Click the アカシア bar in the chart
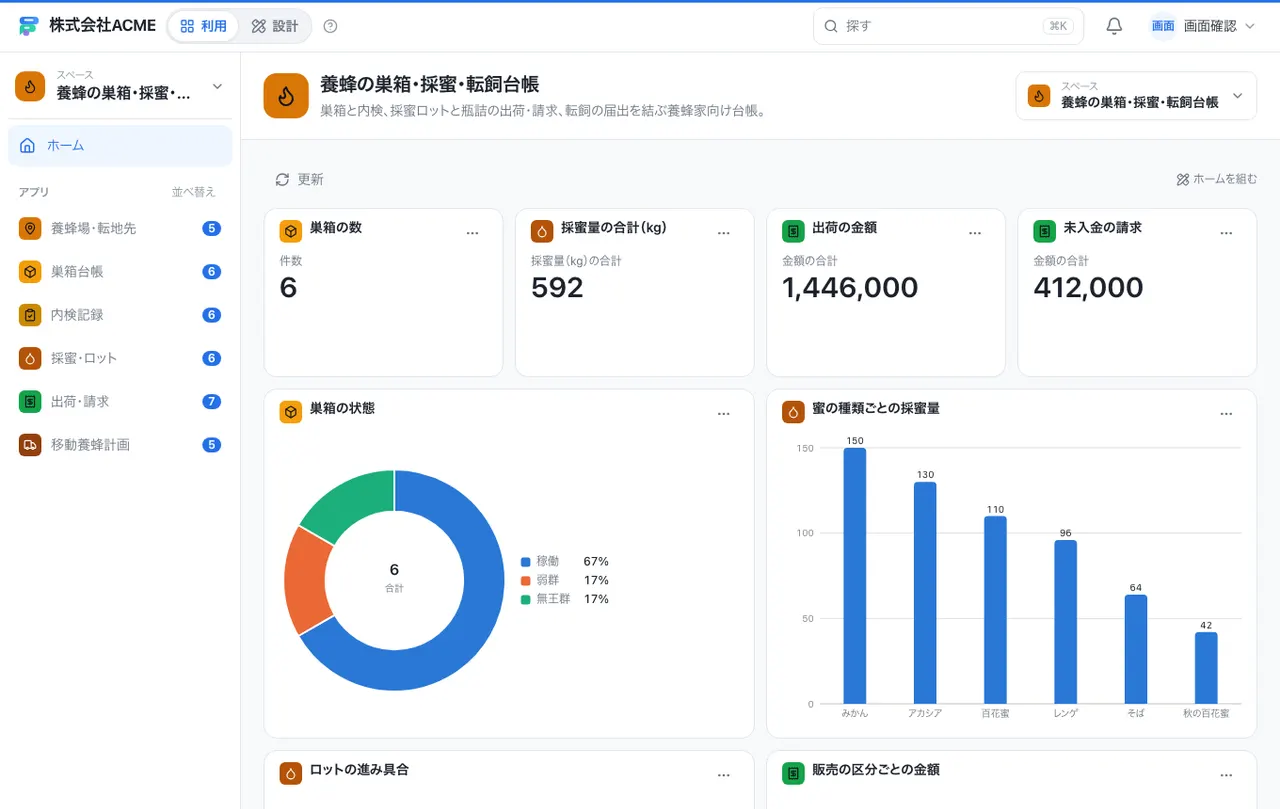This screenshot has width=1280, height=809. [x=925, y=593]
